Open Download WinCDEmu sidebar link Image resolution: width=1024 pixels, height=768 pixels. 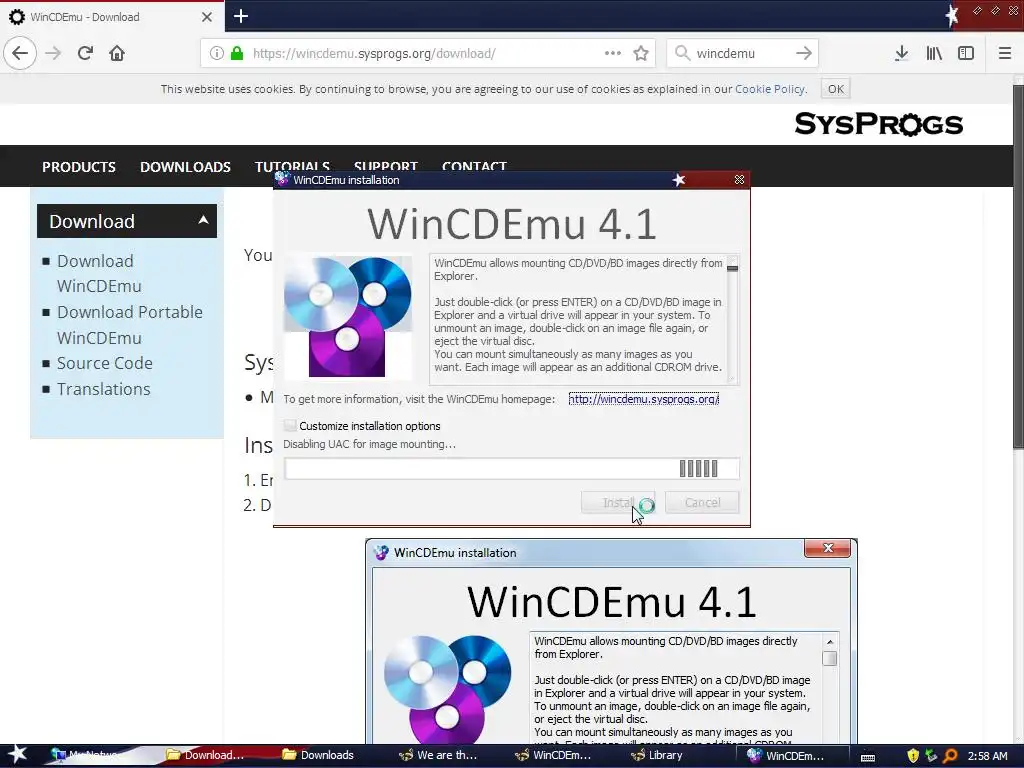tap(99, 274)
